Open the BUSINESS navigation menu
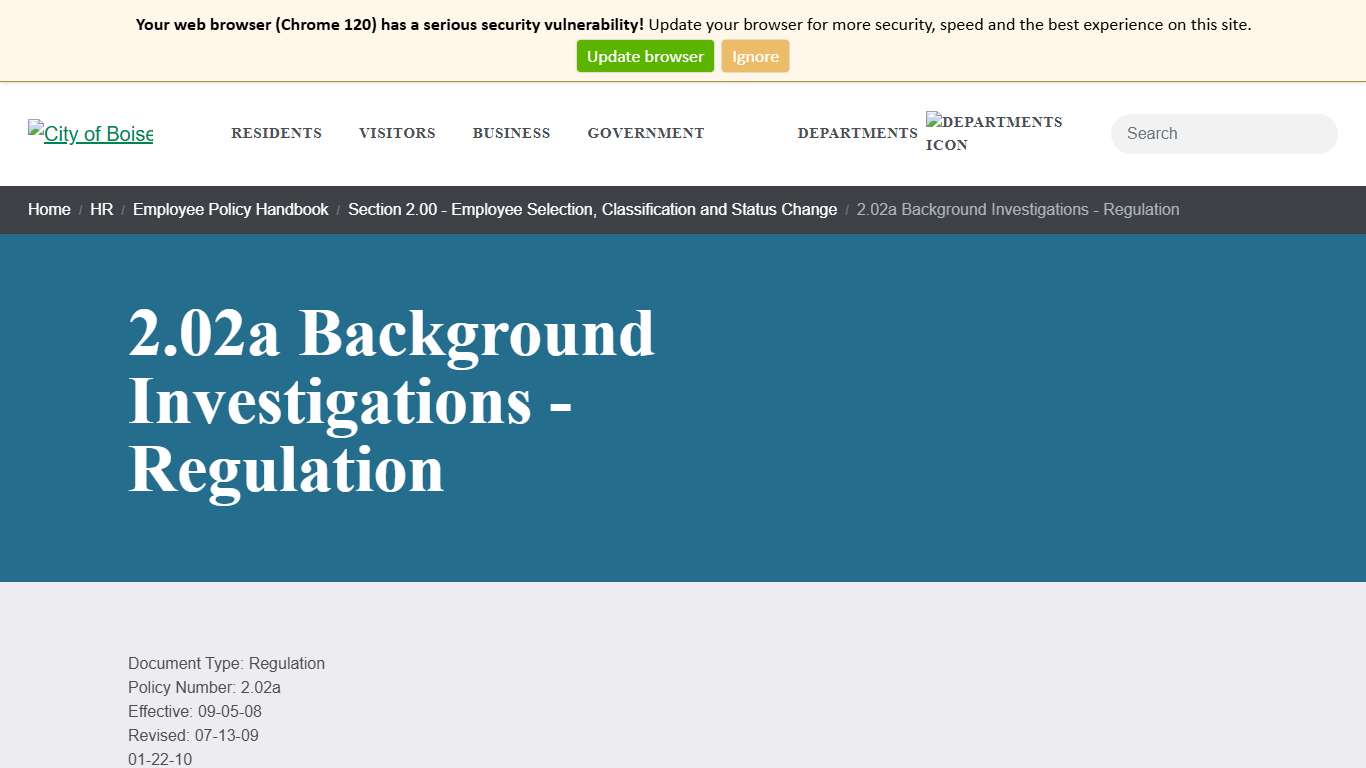The image size is (1366, 768). [511, 133]
